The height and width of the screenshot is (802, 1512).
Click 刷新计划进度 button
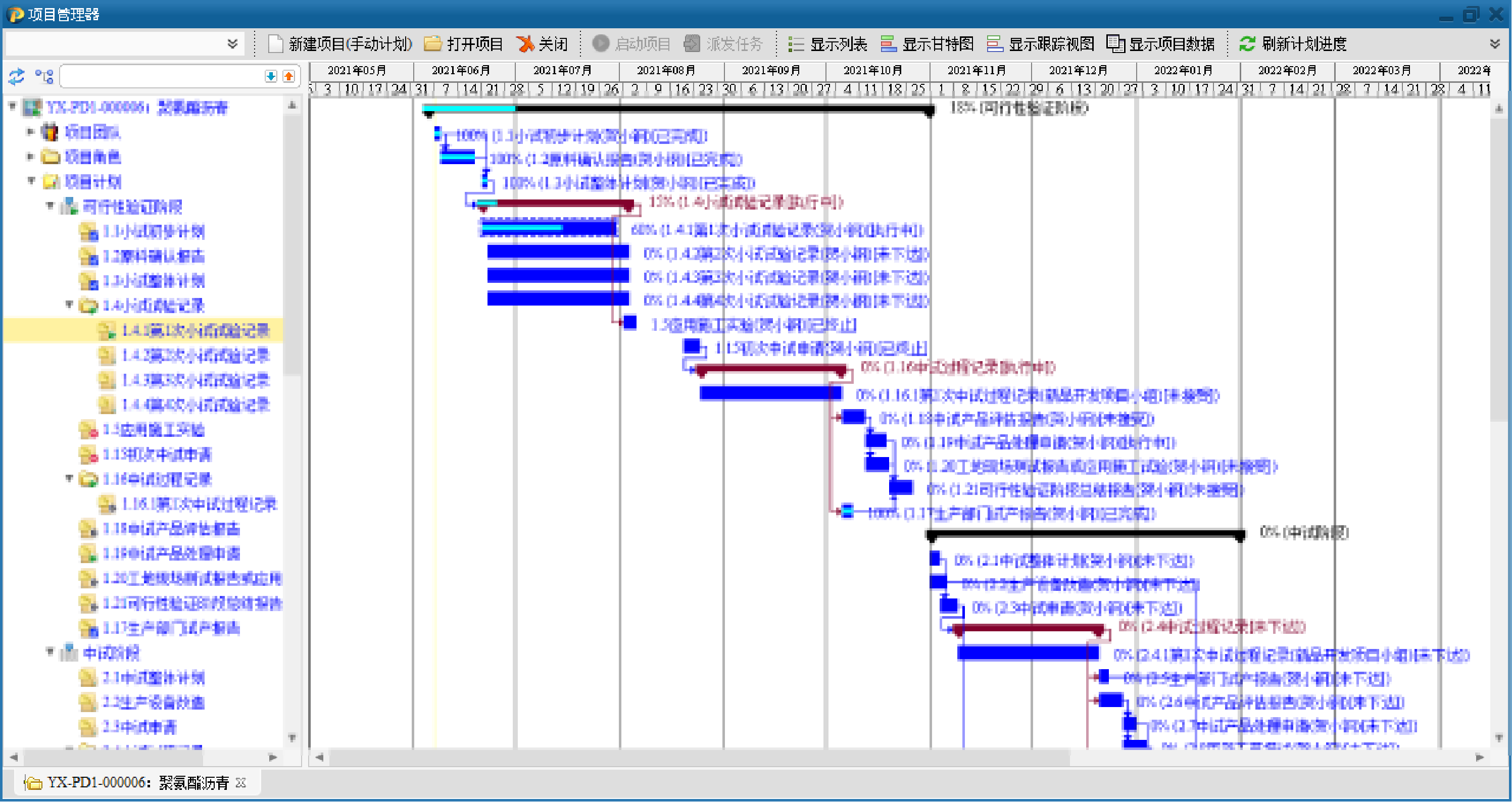coord(1293,44)
